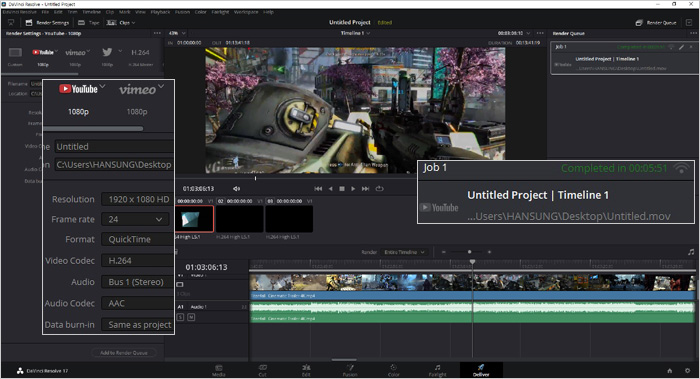Viewport: 700px width, 379px height.
Task: Open the Trim menu
Action: tap(72, 12)
